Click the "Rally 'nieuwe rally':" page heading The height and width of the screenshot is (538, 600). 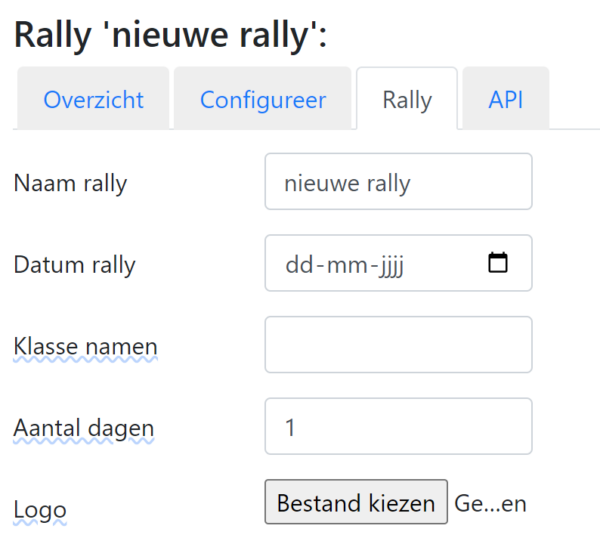[x=170, y=36]
